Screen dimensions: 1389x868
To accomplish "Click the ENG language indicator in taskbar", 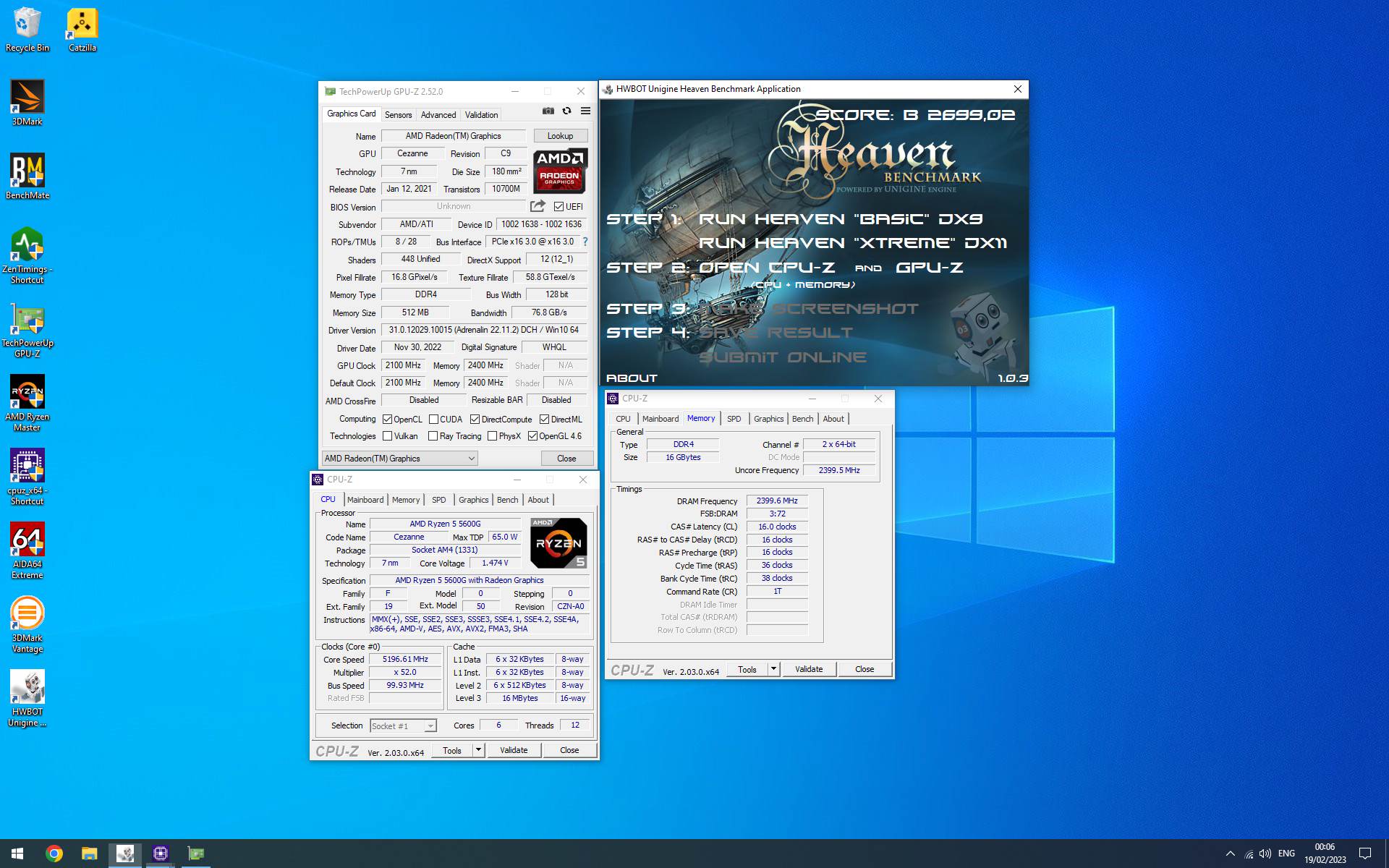I will [x=1286, y=854].
